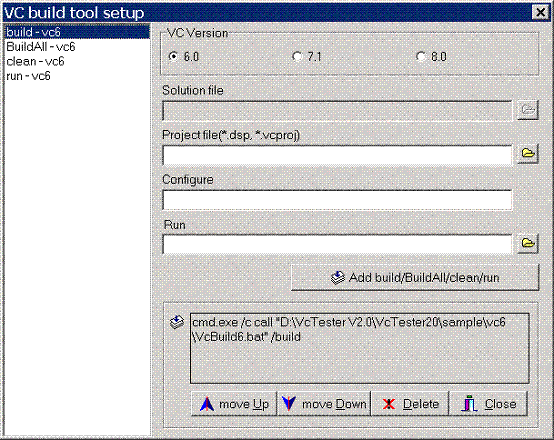Click disabled folder icon beside Solution file

tap(528, 110)
